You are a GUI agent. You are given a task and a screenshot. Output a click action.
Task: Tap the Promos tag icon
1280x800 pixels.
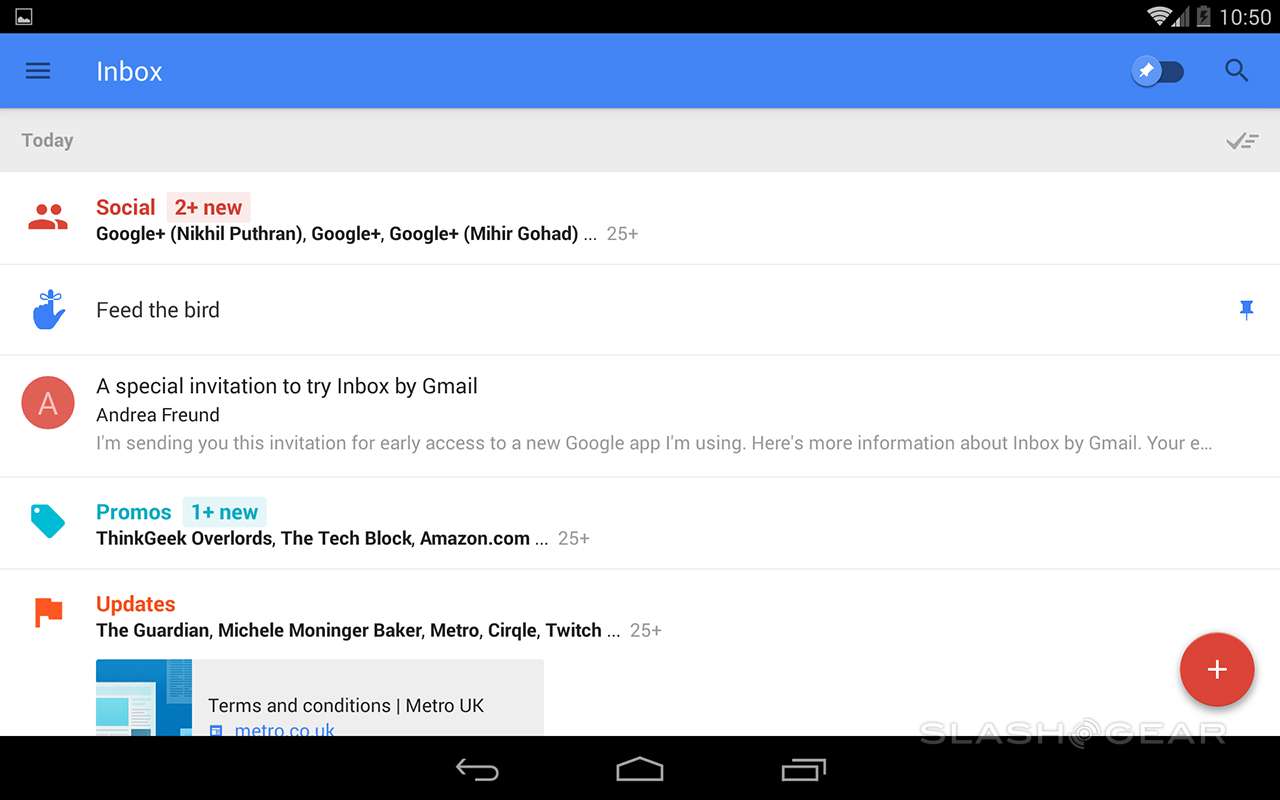tap(48, 521)
